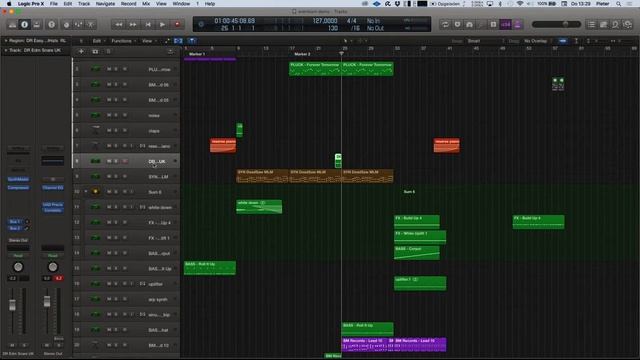
Task: Expand the Track inspector disclosure triangle
Action: pos(6,50)
